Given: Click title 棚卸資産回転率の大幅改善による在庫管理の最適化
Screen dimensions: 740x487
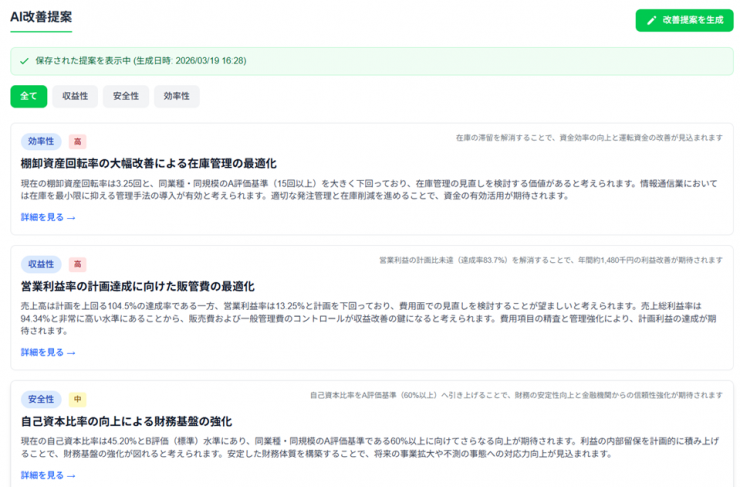Looking at the screenshot, I should [x=149, y=164].
